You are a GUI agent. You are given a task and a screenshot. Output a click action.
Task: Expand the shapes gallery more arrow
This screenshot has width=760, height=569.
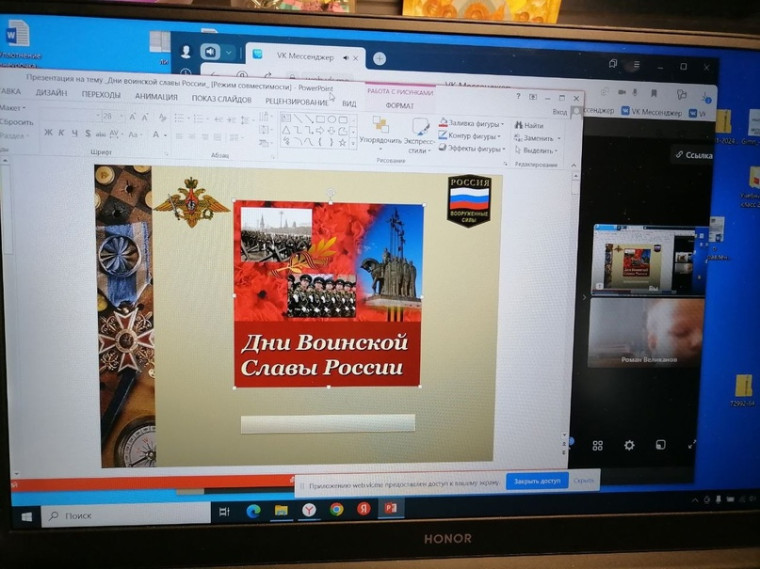click(353, 144)
